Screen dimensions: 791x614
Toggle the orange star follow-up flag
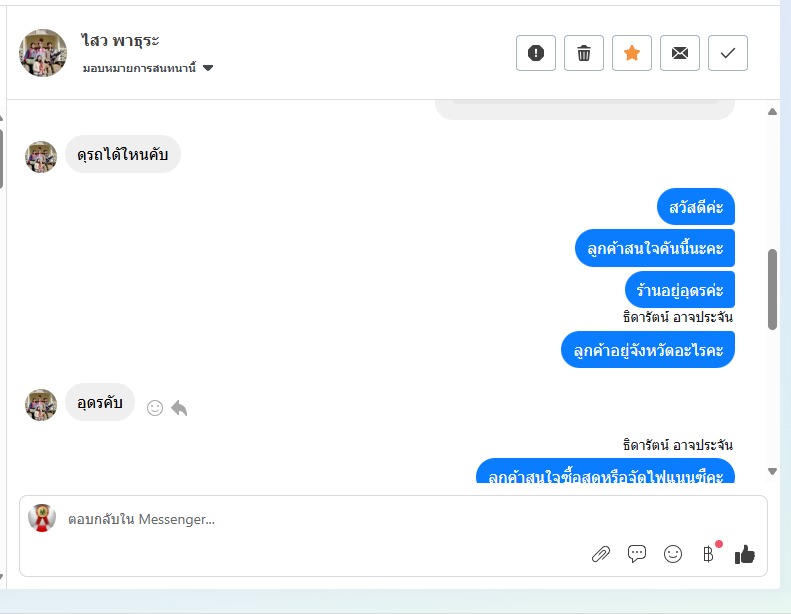coord(632,53)
